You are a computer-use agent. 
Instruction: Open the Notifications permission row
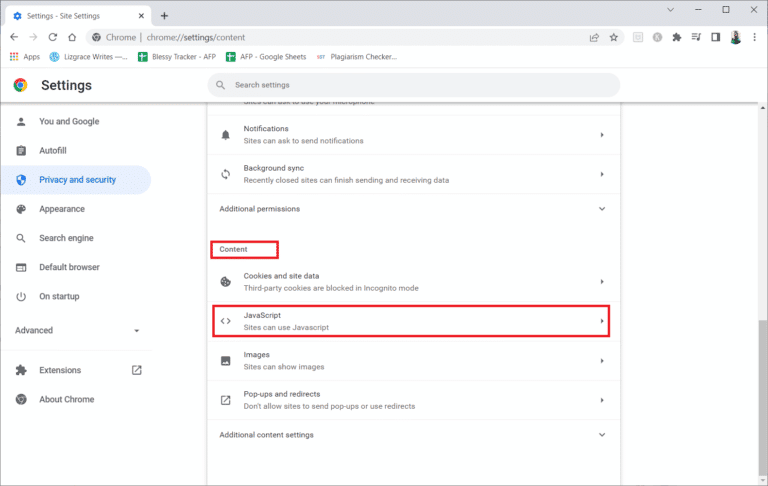click(x=414, y=135)
